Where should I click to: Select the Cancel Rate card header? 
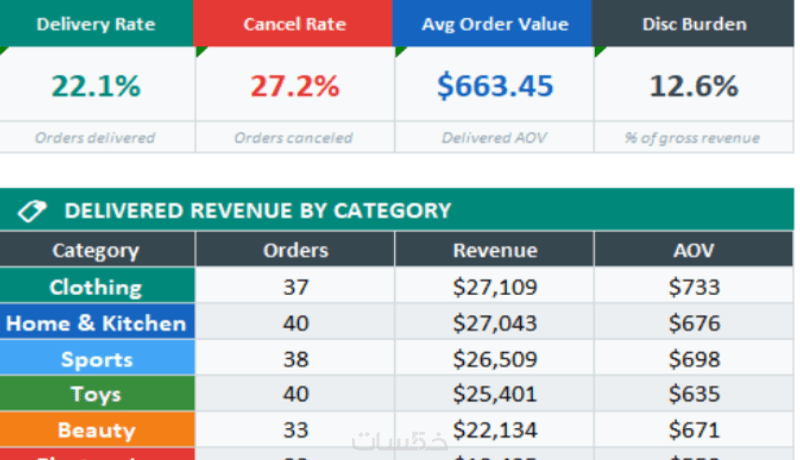click(x=294, y=24)
